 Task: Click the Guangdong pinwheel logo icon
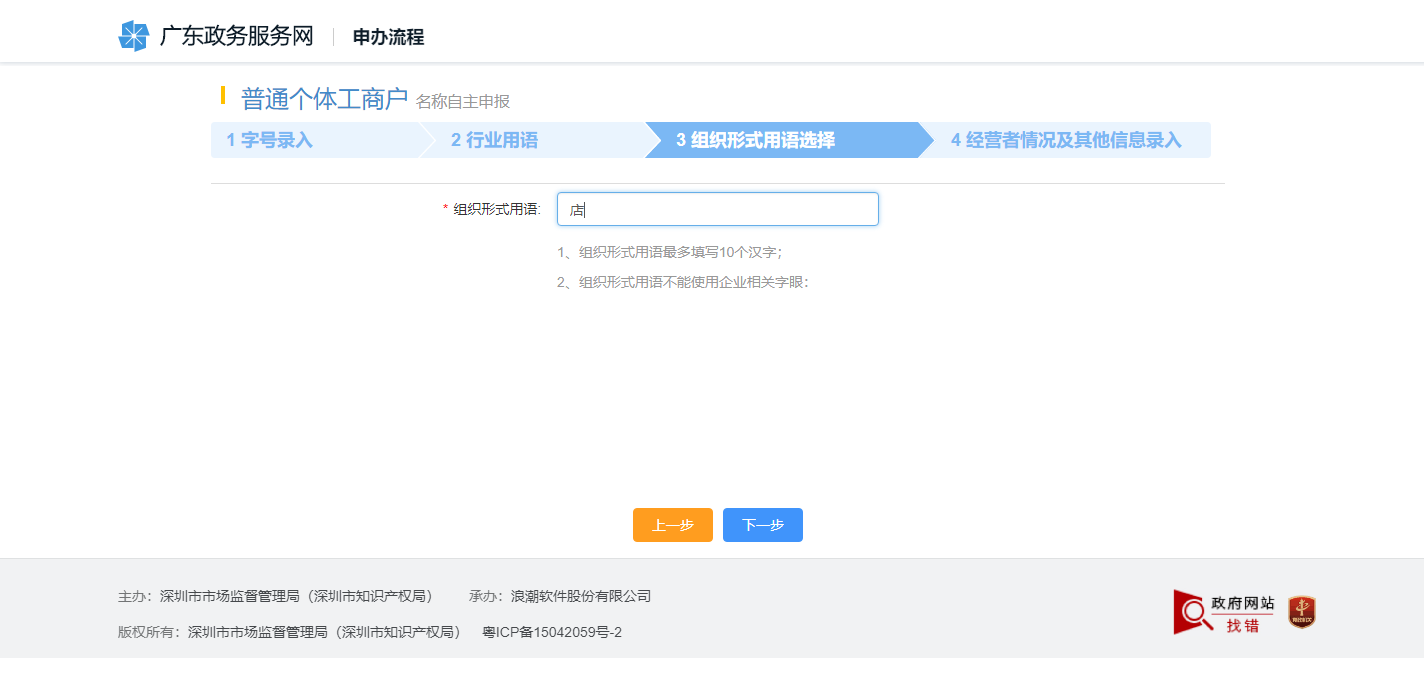pyautogui.click(x=133, y=37)
